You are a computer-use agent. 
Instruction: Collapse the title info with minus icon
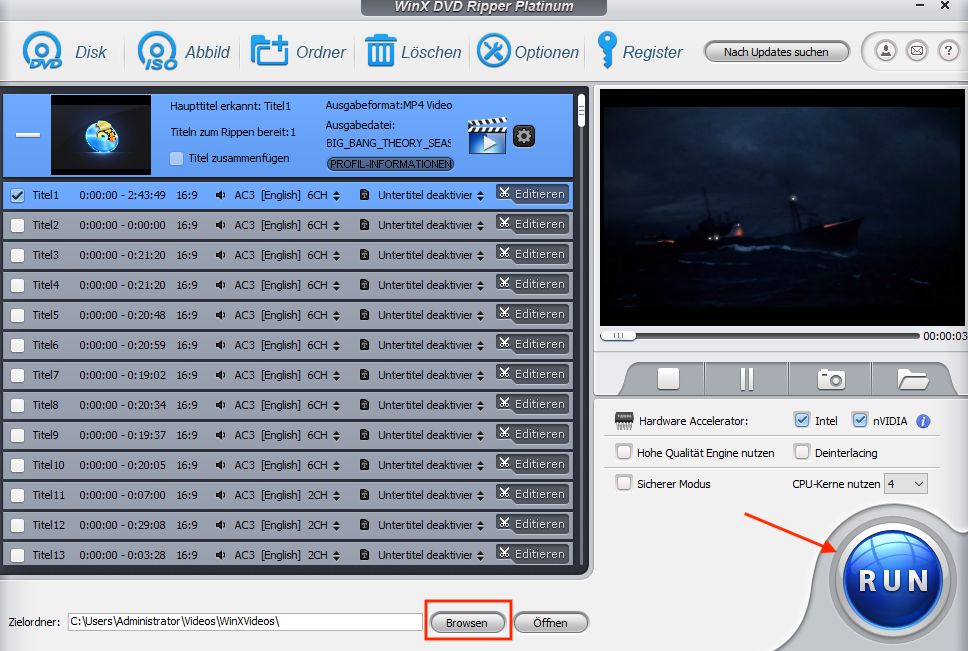(x=28, y=135)
